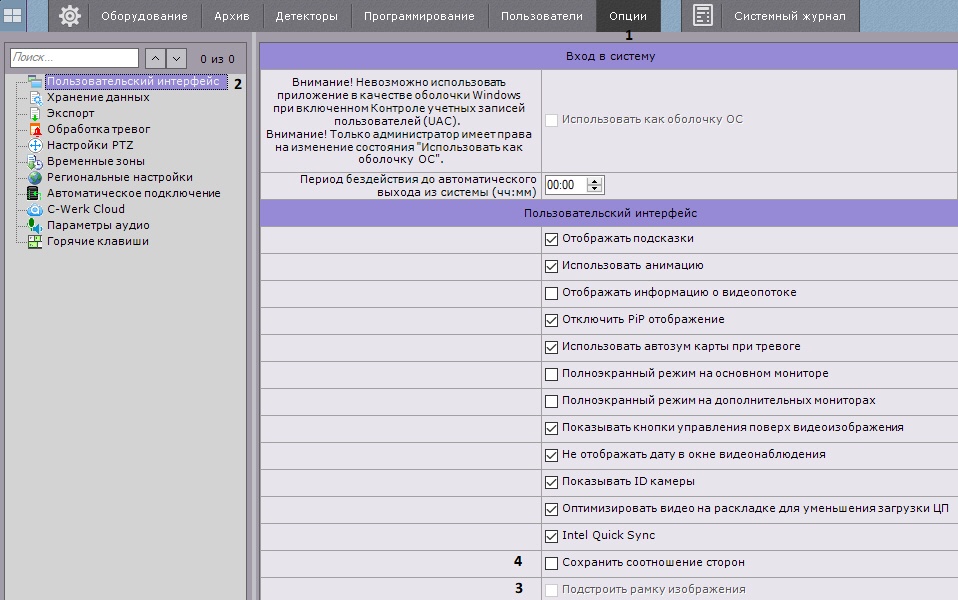Check Сохранить соотношение сторон option
The width and height of the screenshot is (958, 600).
pos(551,563)
